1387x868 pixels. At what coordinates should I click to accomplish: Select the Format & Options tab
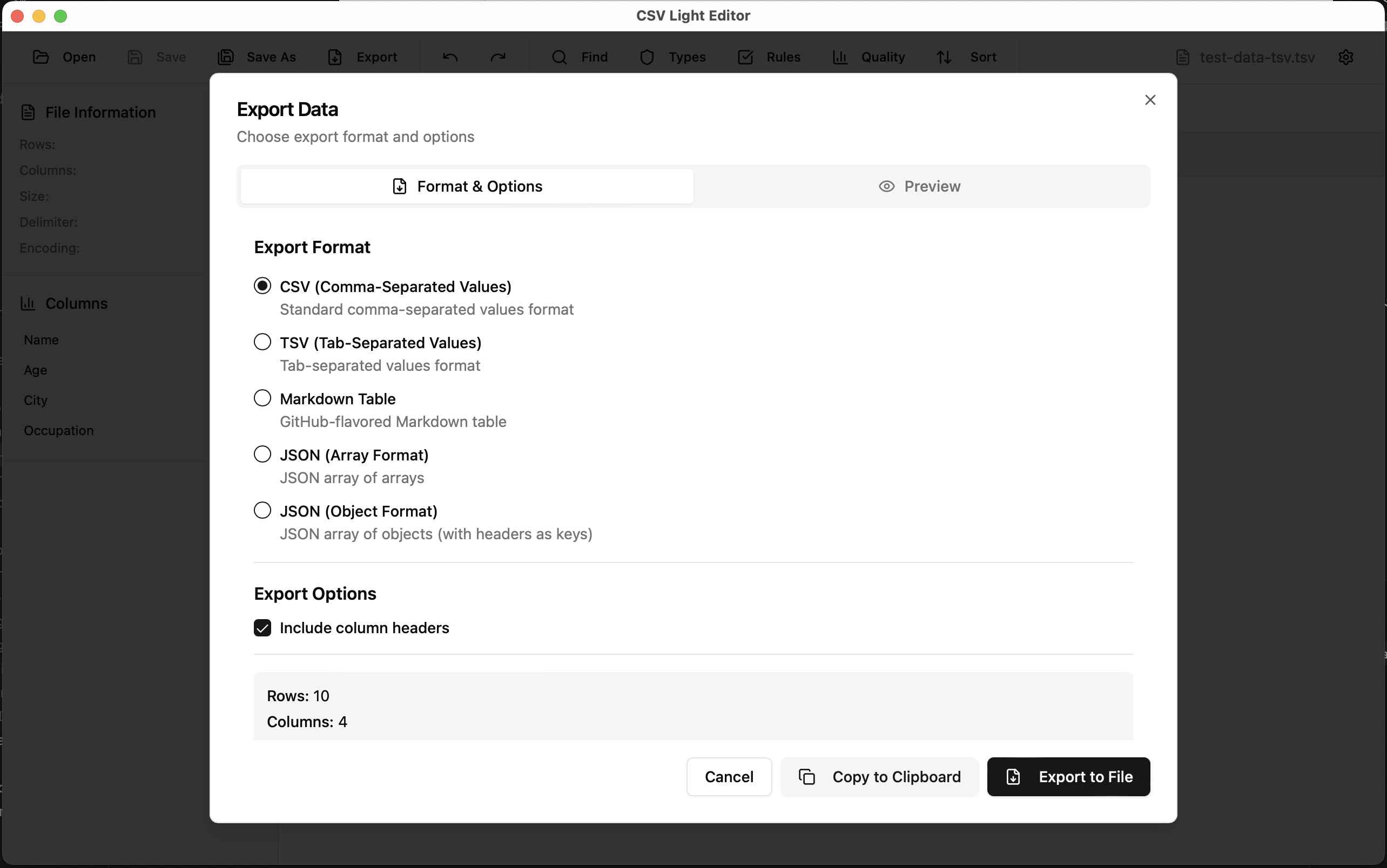(467, 186)
